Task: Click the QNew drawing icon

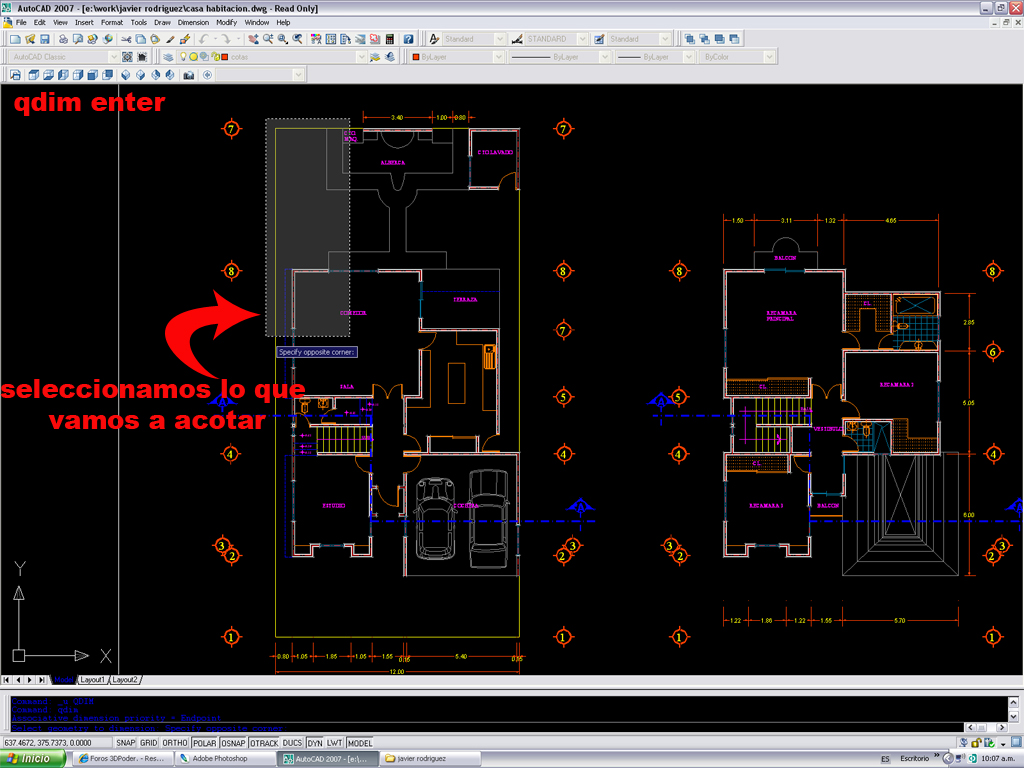Action: [14, 39]
